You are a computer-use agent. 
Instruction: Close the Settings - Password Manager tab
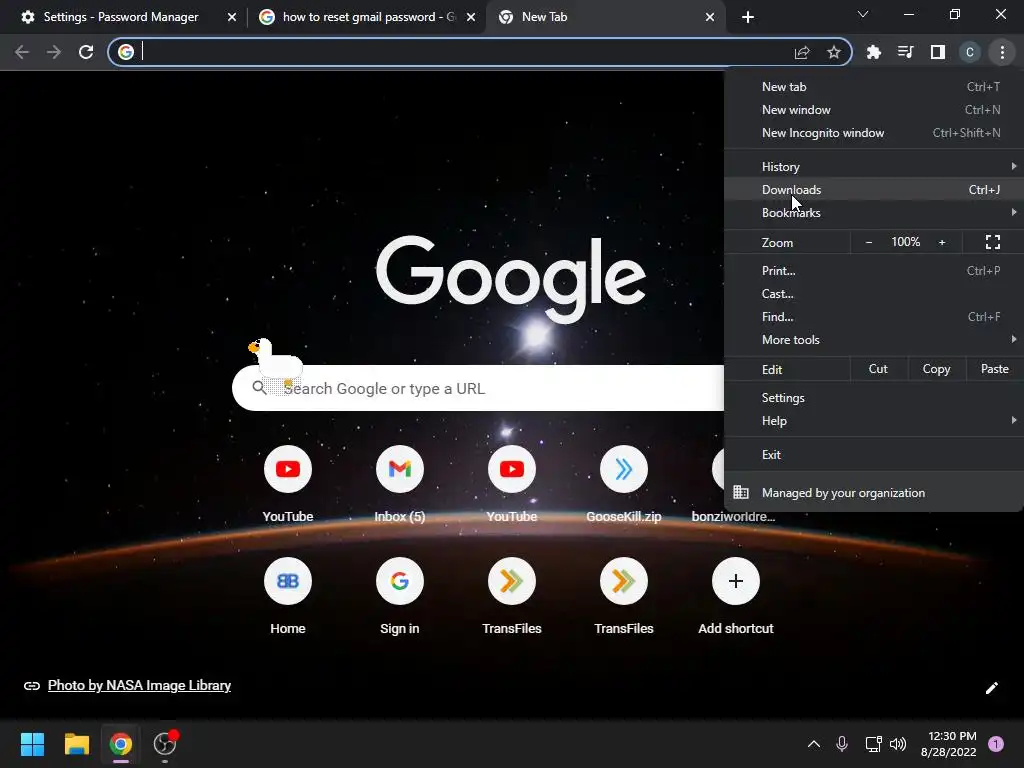tap(232, 17)
